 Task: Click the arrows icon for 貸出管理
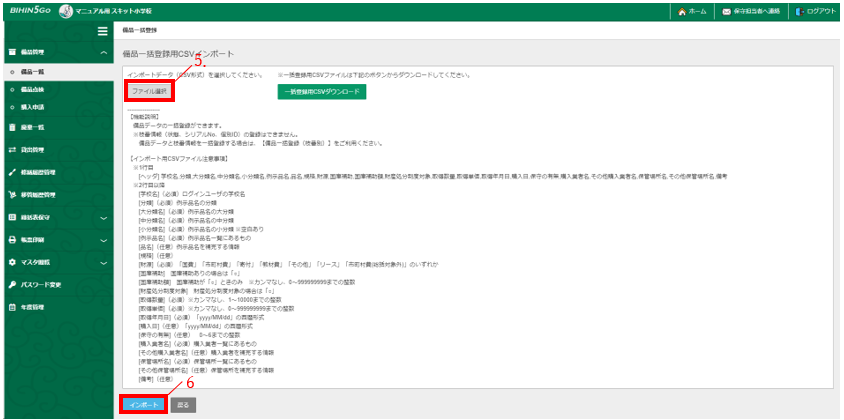11,148
